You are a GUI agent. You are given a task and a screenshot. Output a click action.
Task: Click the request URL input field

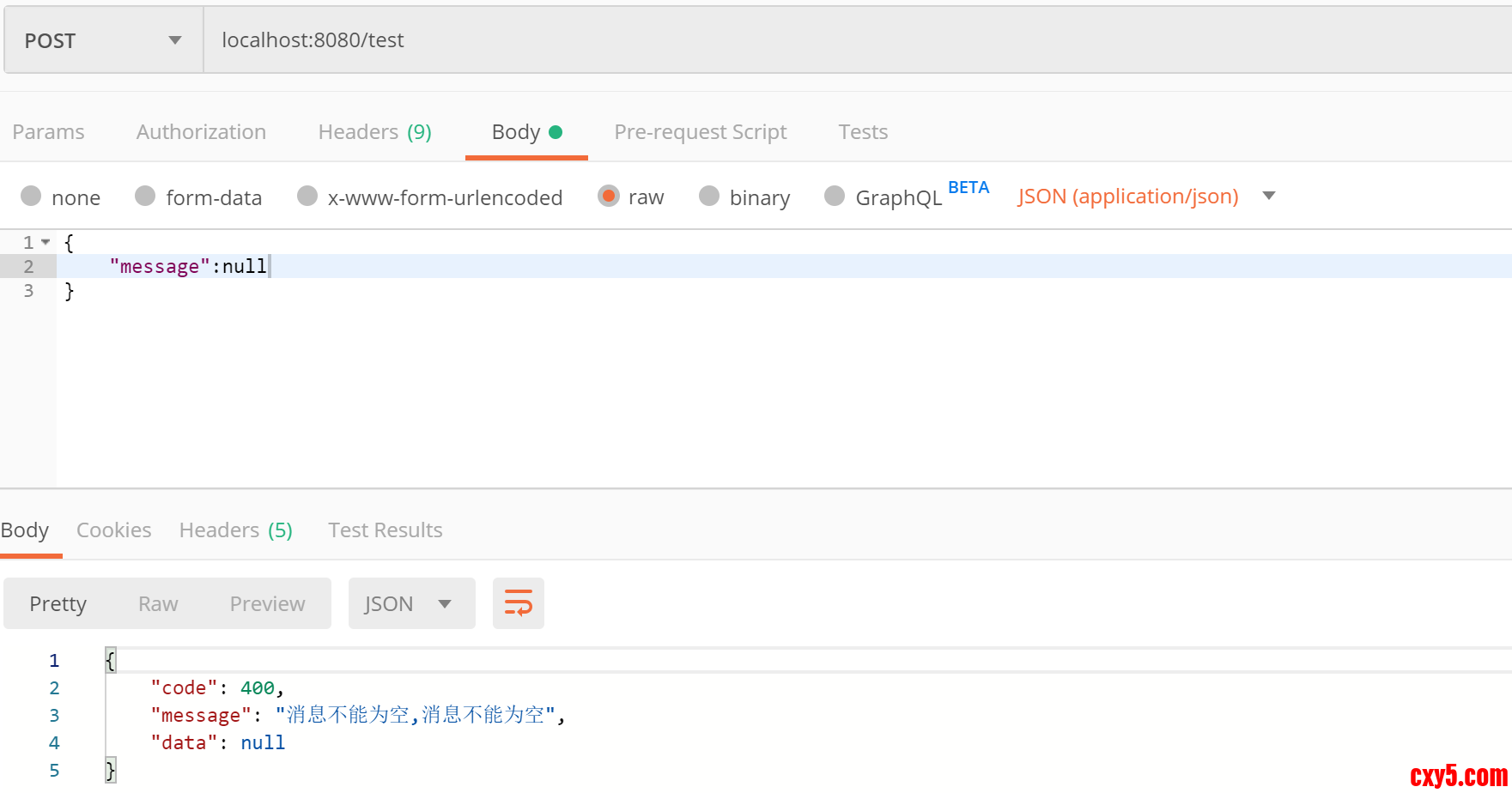(773, 40)
